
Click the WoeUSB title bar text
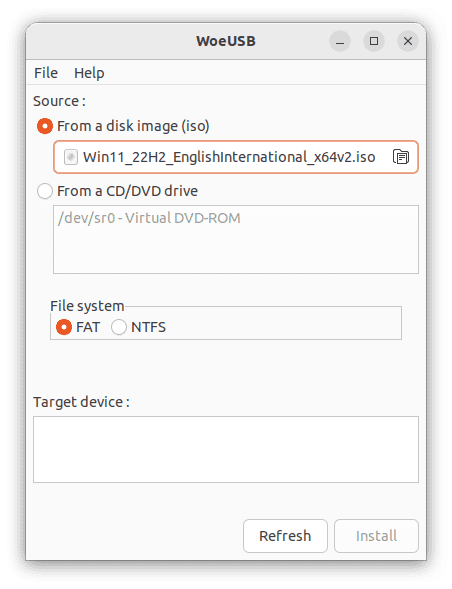226,41
